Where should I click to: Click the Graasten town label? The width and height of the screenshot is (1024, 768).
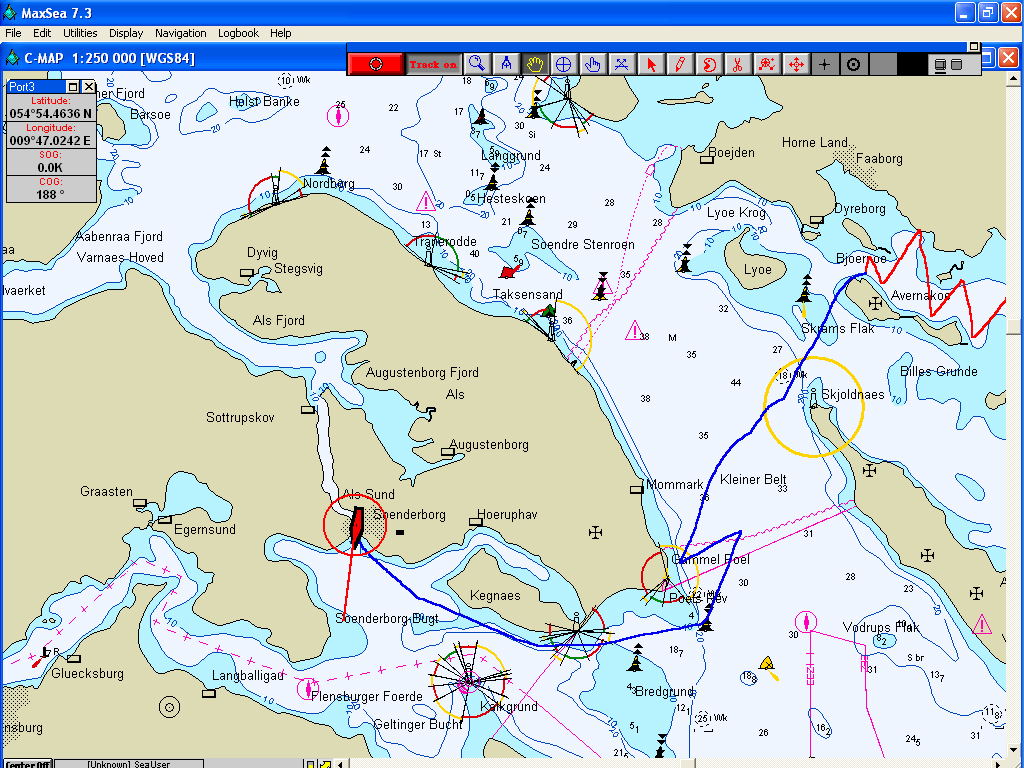click(106, 491)
